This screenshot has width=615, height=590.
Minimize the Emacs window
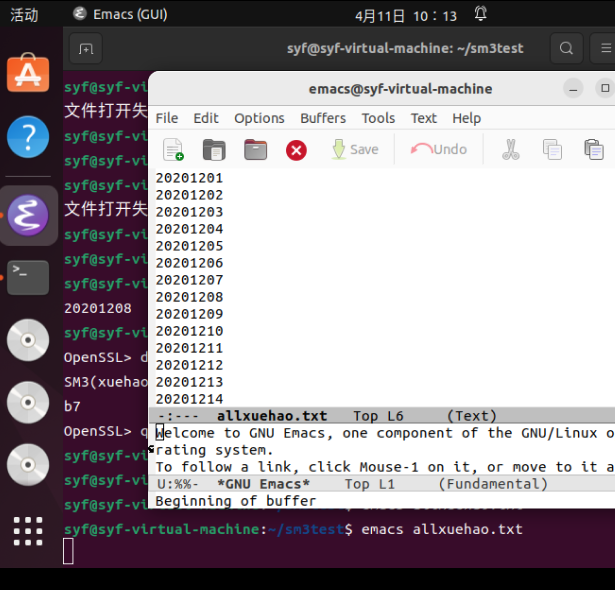click(573, 89)
